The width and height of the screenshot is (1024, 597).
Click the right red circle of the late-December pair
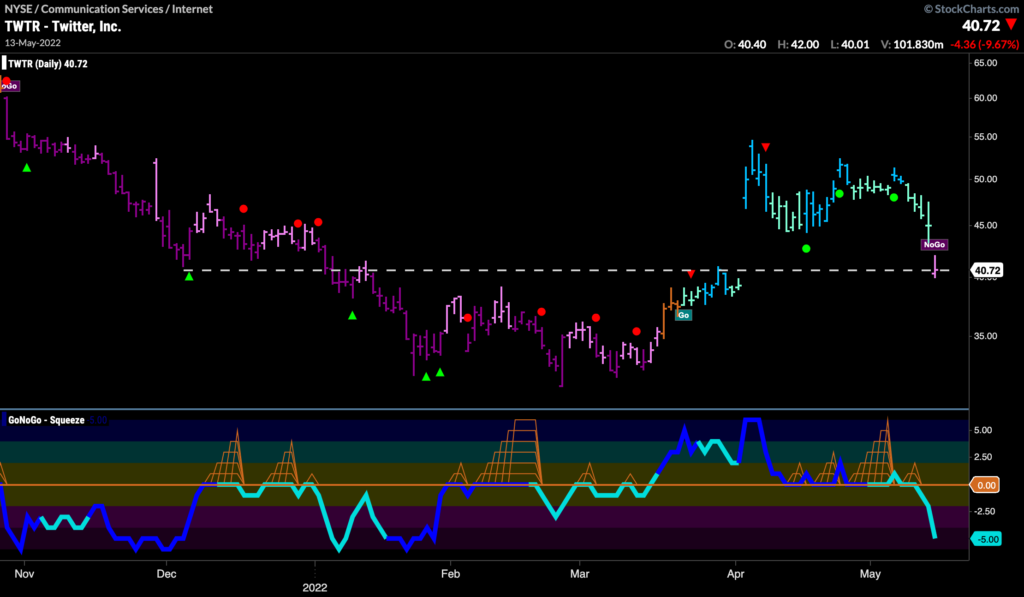coord(318,222)
